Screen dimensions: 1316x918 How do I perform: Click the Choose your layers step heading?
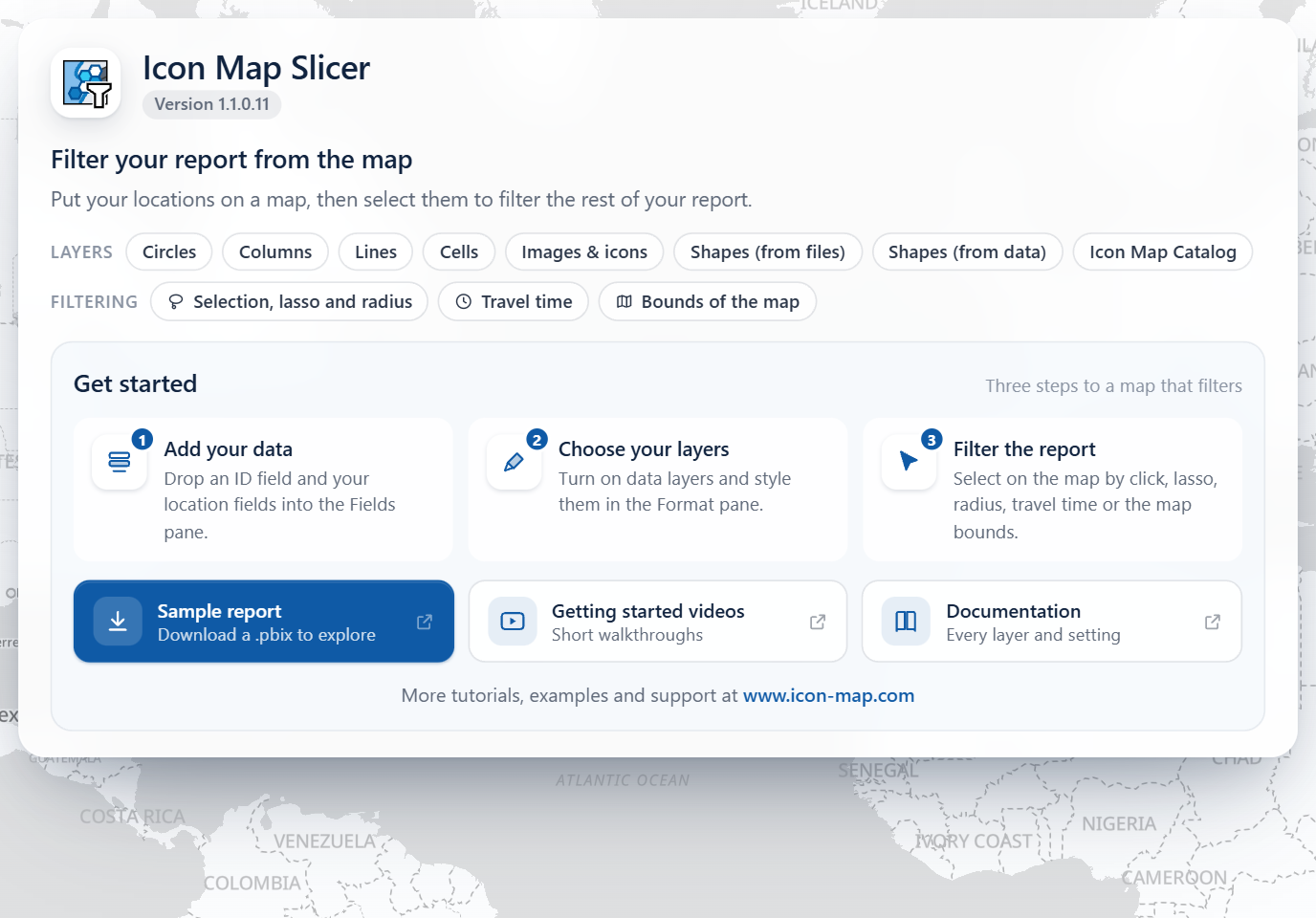[644, 448]
